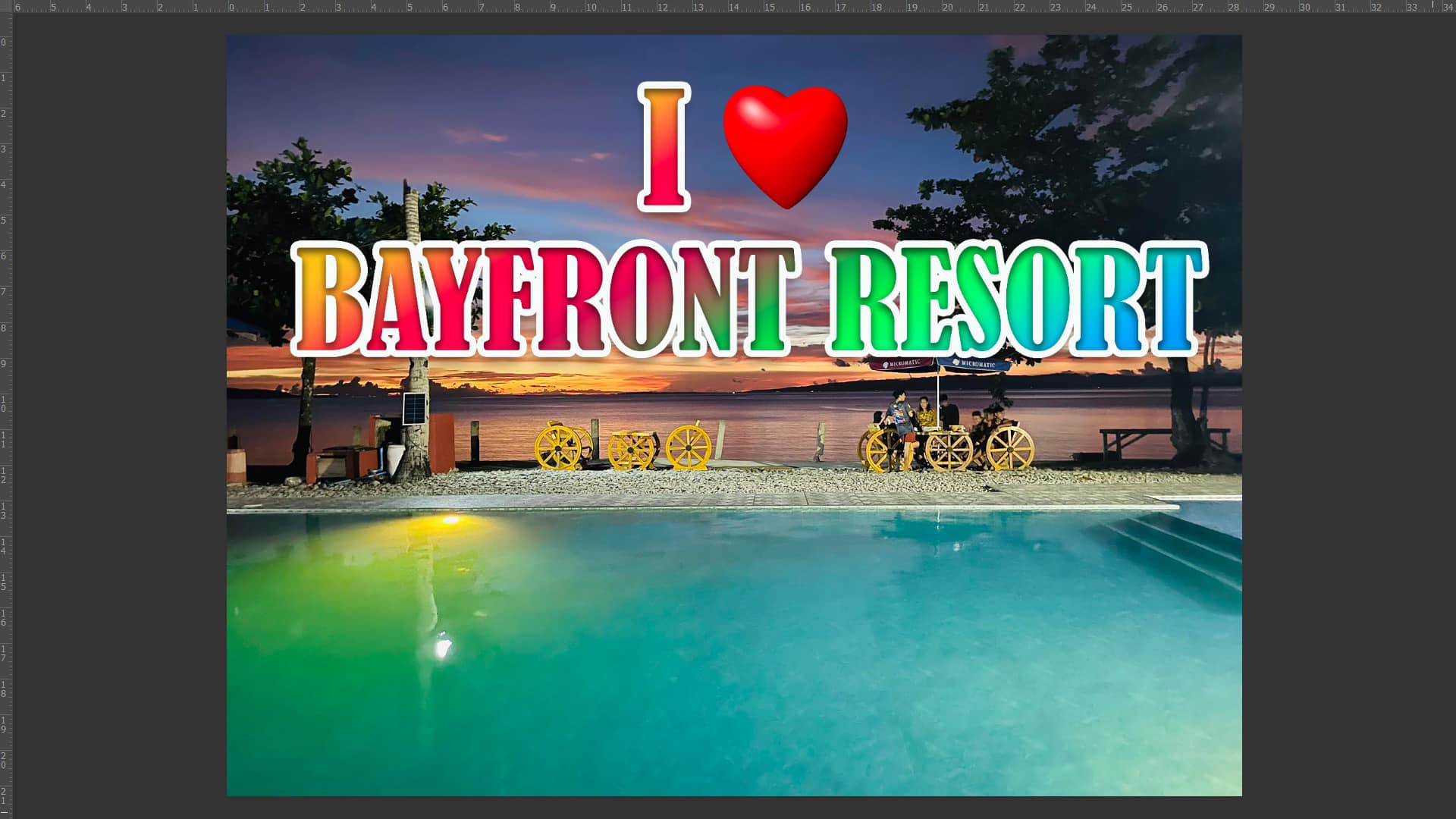Click the red heart shape on canvas
This screenshot has width=1456, height=819.
(x=785, y=144)
